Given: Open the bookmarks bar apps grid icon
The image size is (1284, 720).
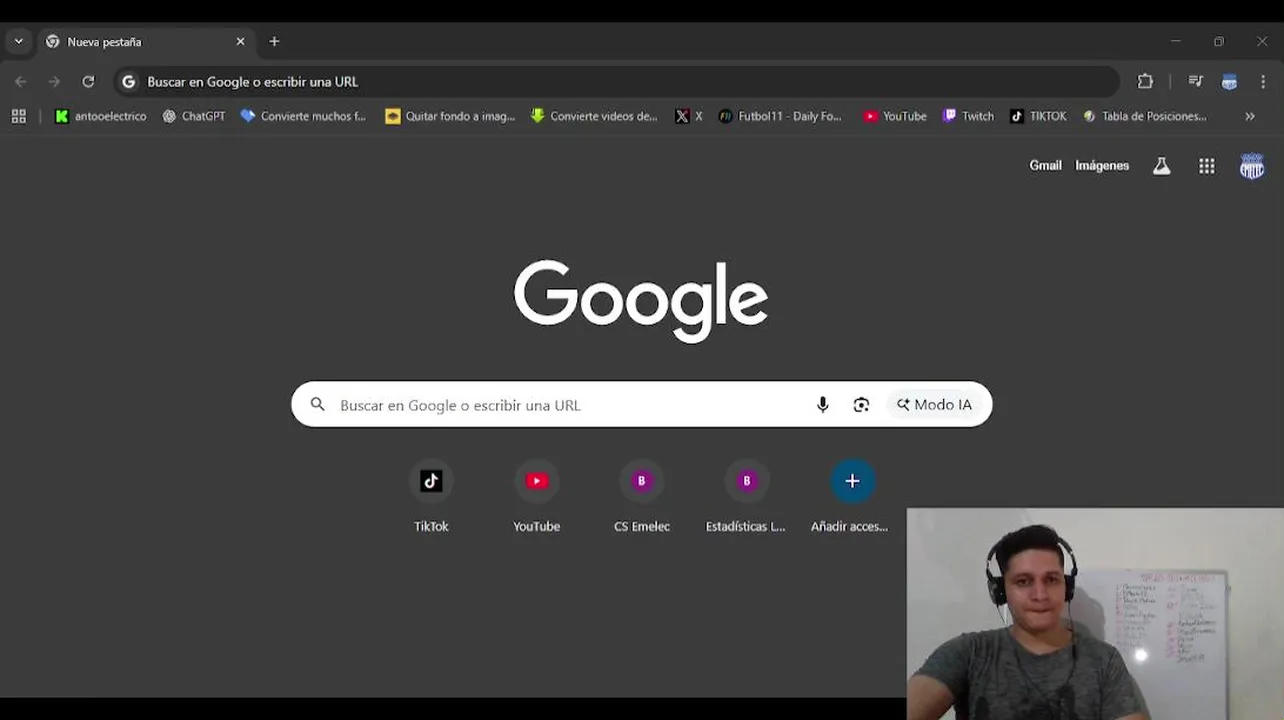Looking at the screenshot, I should (18, 116).
